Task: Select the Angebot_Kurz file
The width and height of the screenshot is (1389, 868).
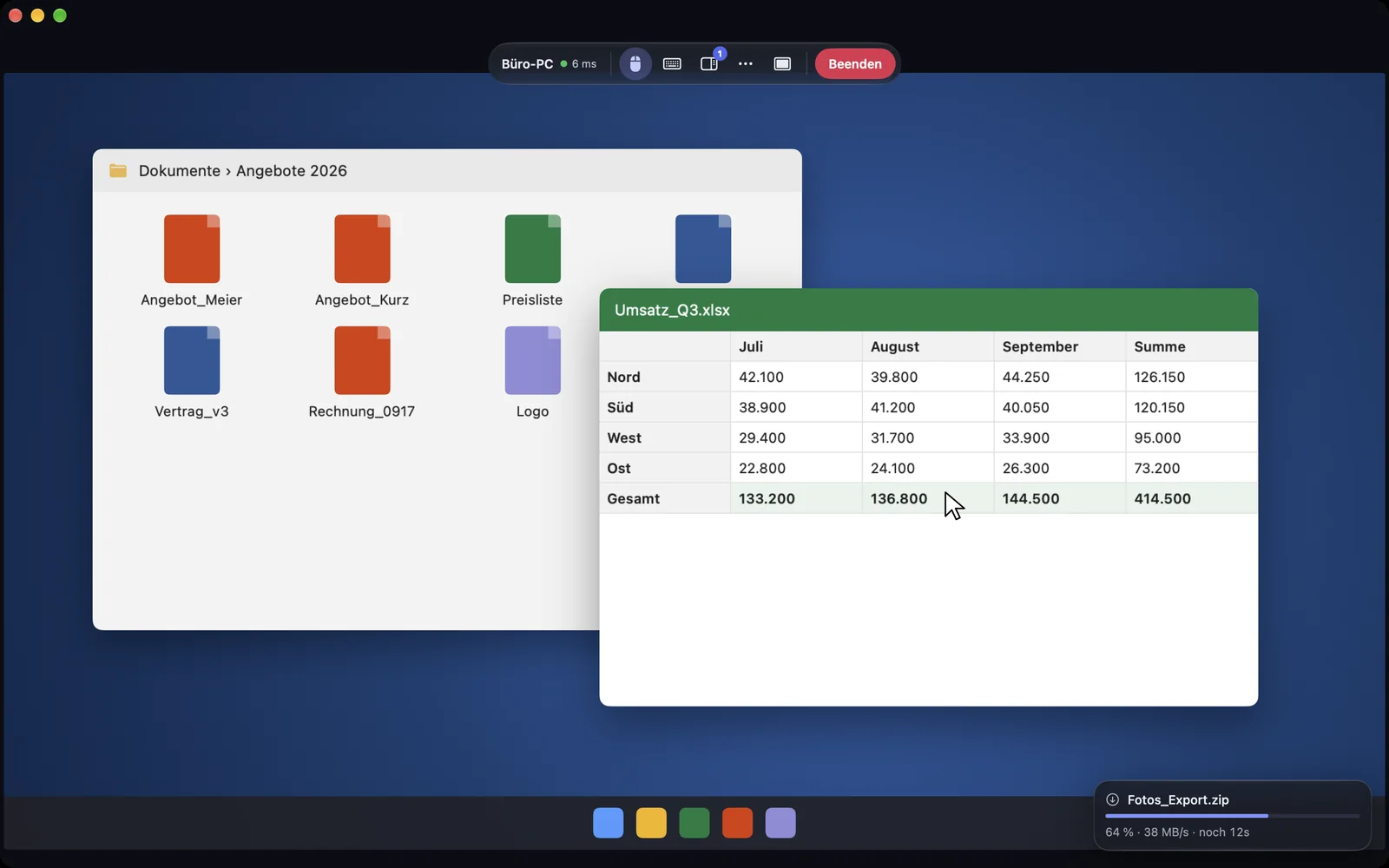Action: click(x=362, y=261)
